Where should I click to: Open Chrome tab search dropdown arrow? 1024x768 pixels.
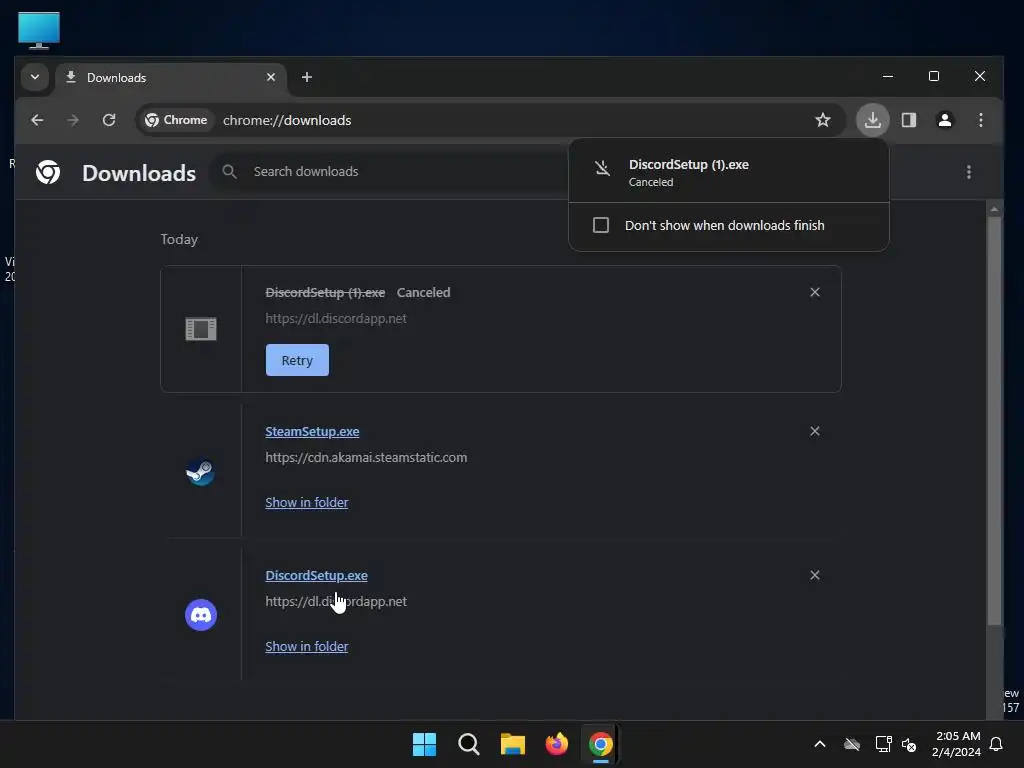(35, 77)
